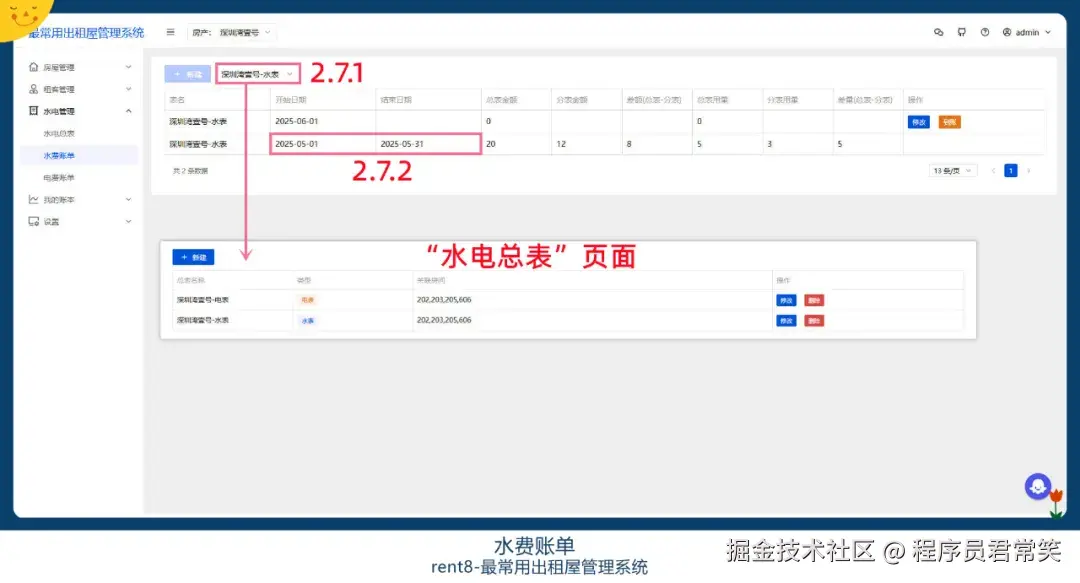
Task: Collapse the 水电管理 sidebar menu chevron
Action: coord(128,111)
